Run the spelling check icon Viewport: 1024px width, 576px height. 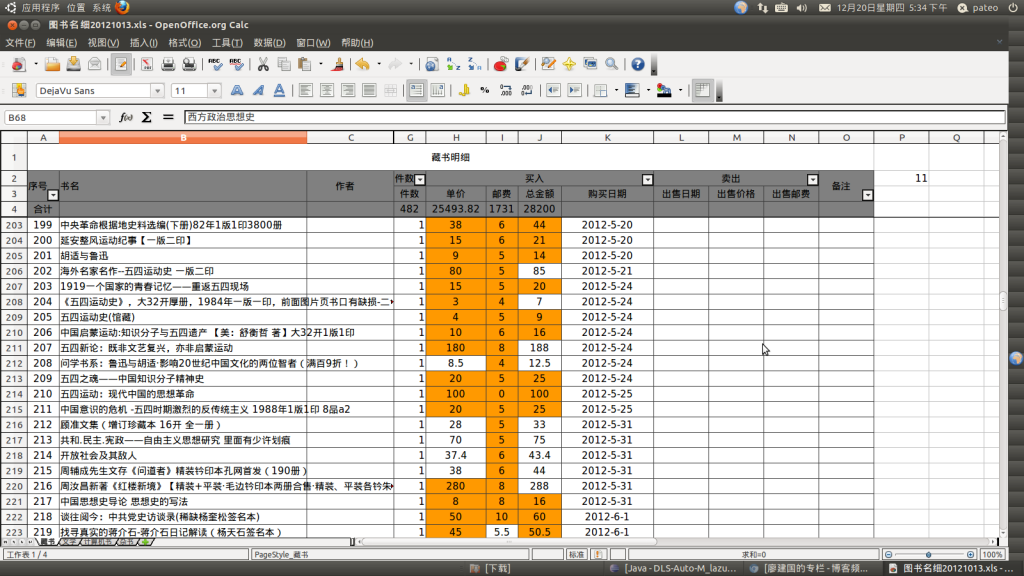[215, 64]
